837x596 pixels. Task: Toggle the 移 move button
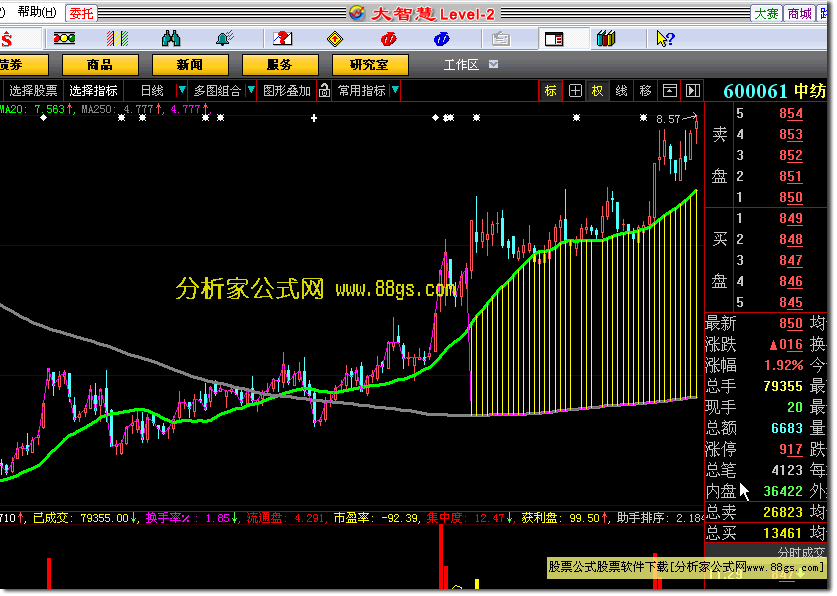pyautogui.click(x=645, y=91)
